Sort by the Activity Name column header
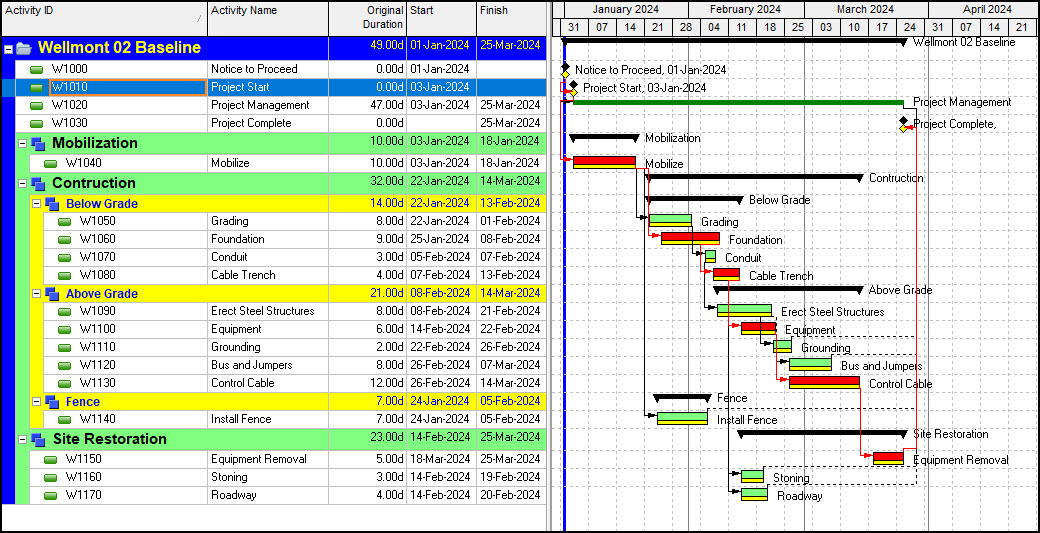This screenshot has width=1040, height=533. pyautogui.click(x=268, y=19)
